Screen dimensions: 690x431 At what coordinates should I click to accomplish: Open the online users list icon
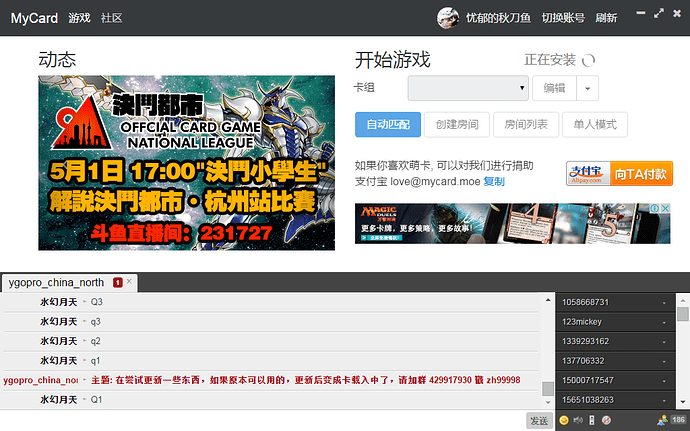tap(662, 420)
